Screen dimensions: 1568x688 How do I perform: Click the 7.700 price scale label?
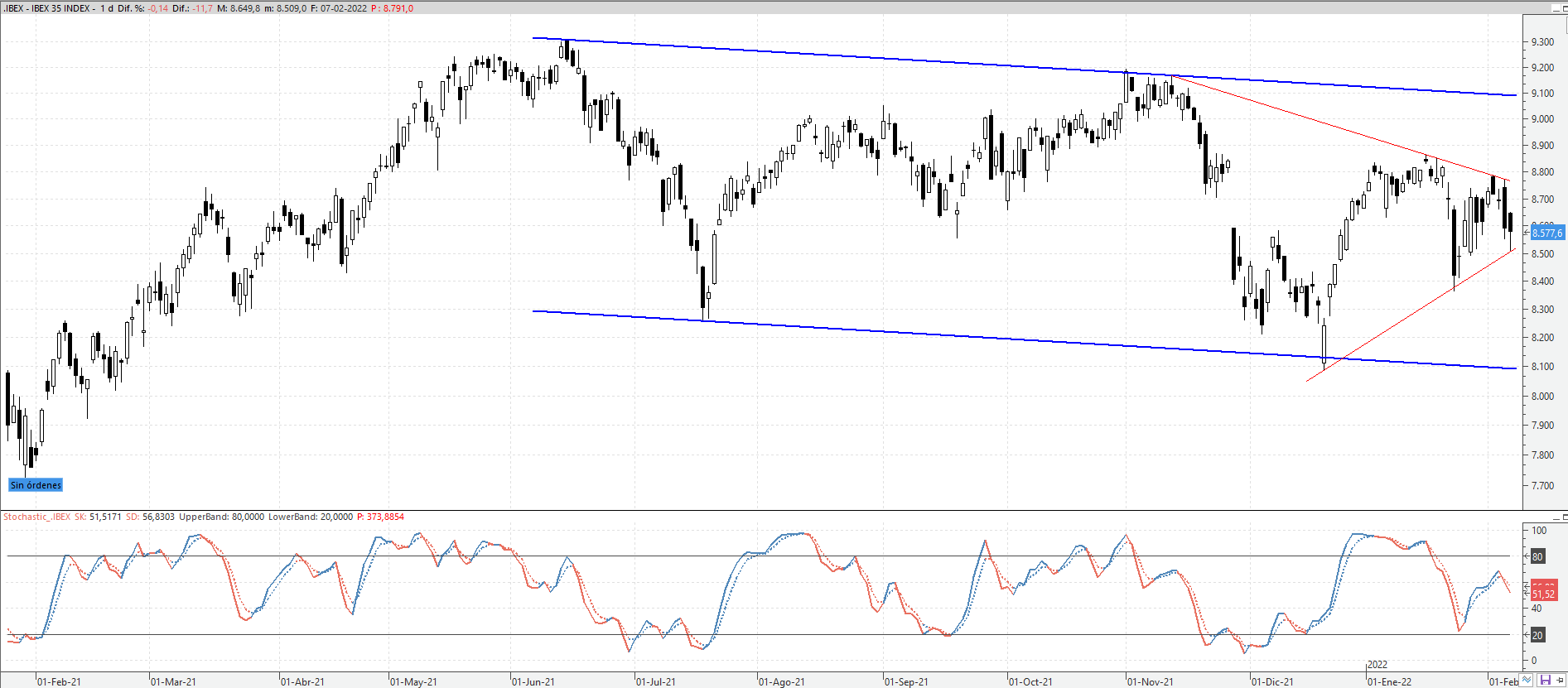(x=1542, y=486)
